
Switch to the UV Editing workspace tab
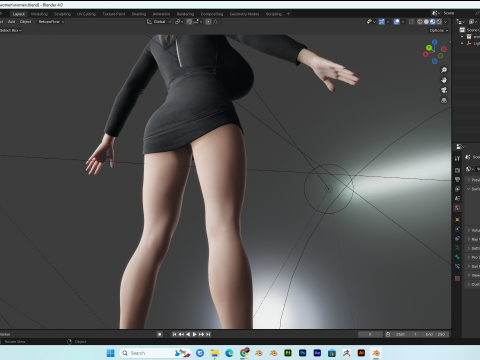pos(86,14)
